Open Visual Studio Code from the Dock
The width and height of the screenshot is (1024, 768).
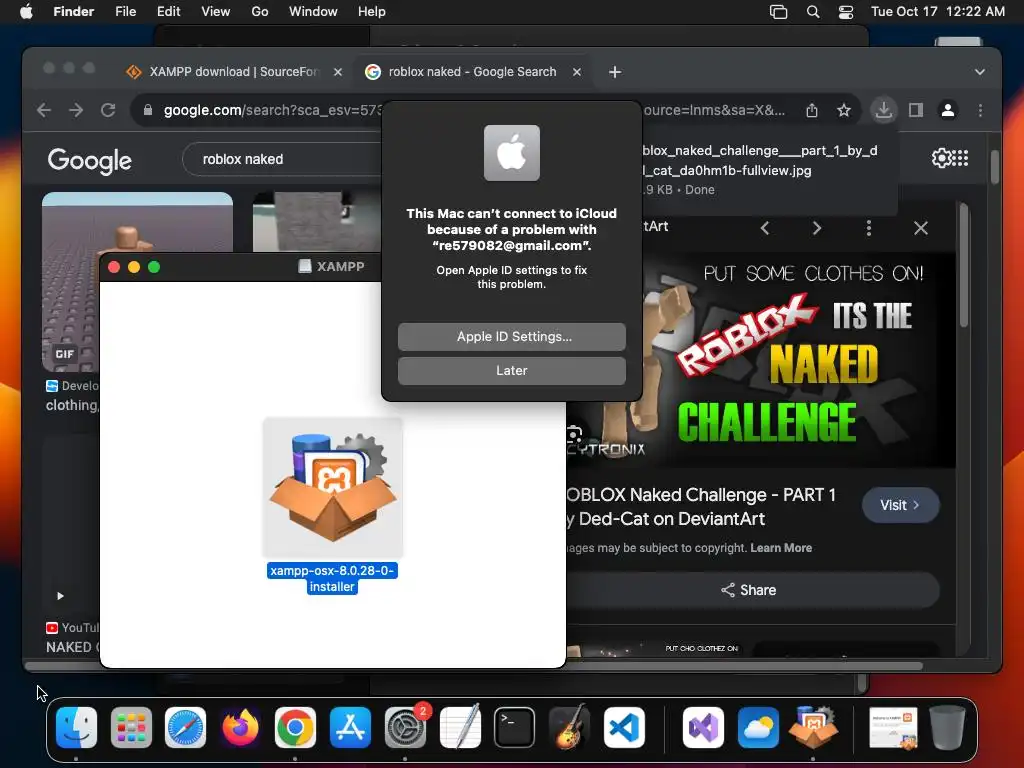624,727
